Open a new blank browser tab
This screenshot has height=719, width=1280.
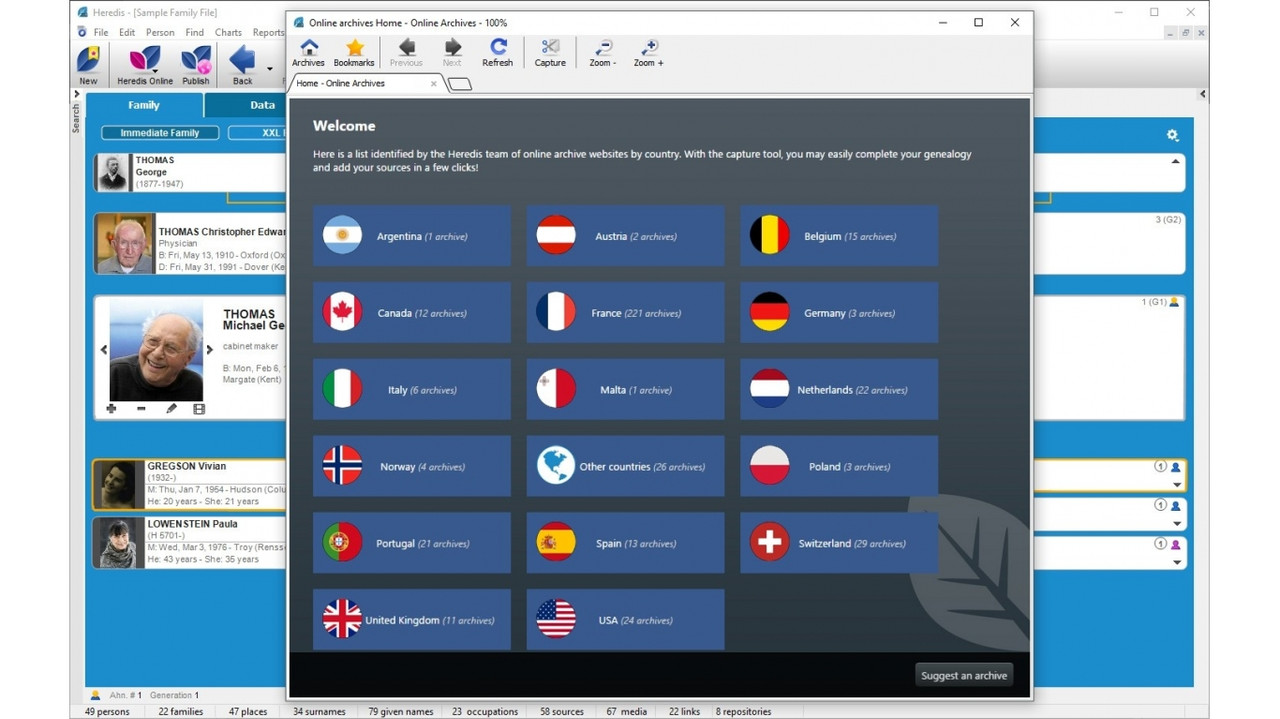click(459, 85)
